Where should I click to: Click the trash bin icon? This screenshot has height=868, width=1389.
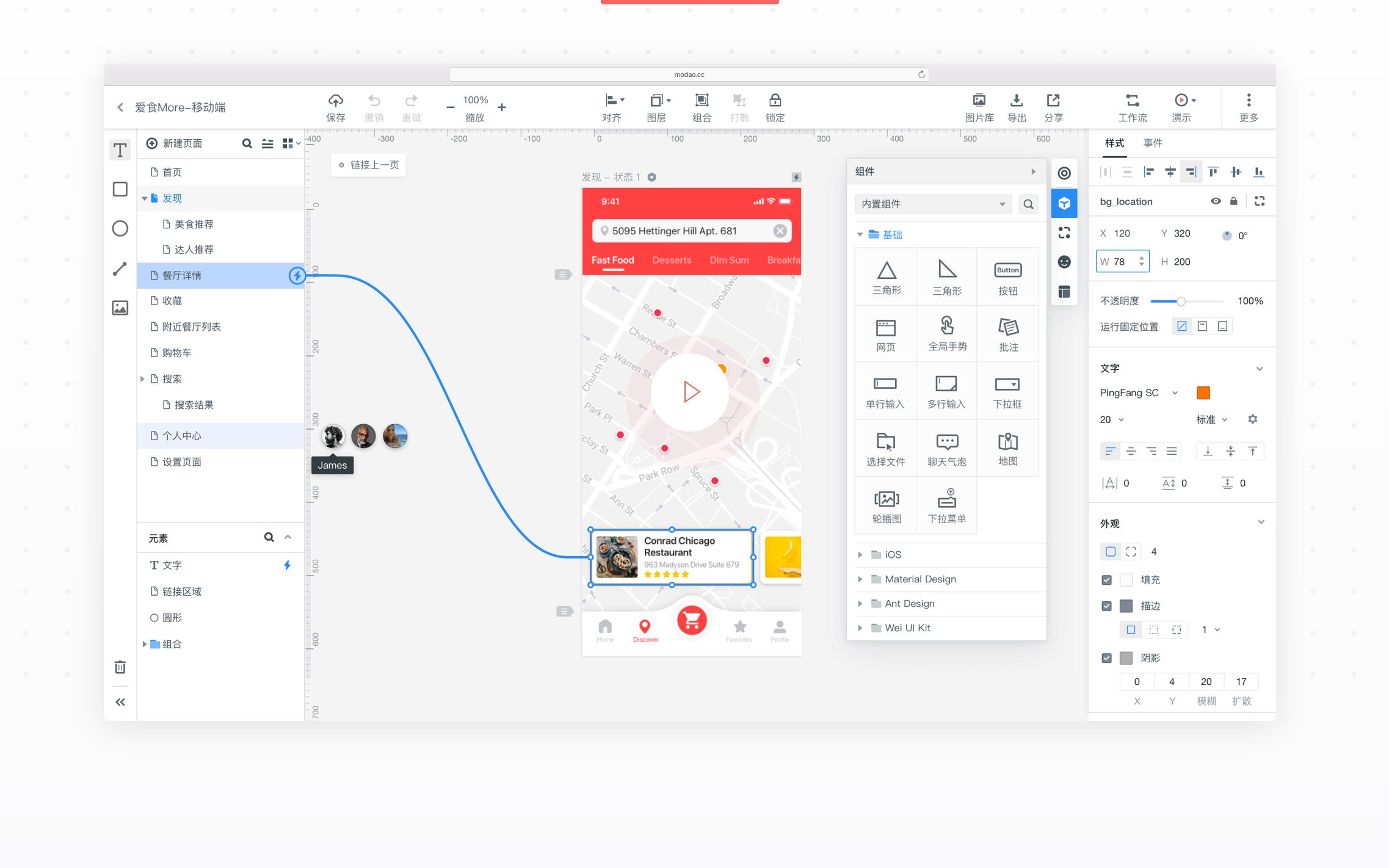coord(120,667)
